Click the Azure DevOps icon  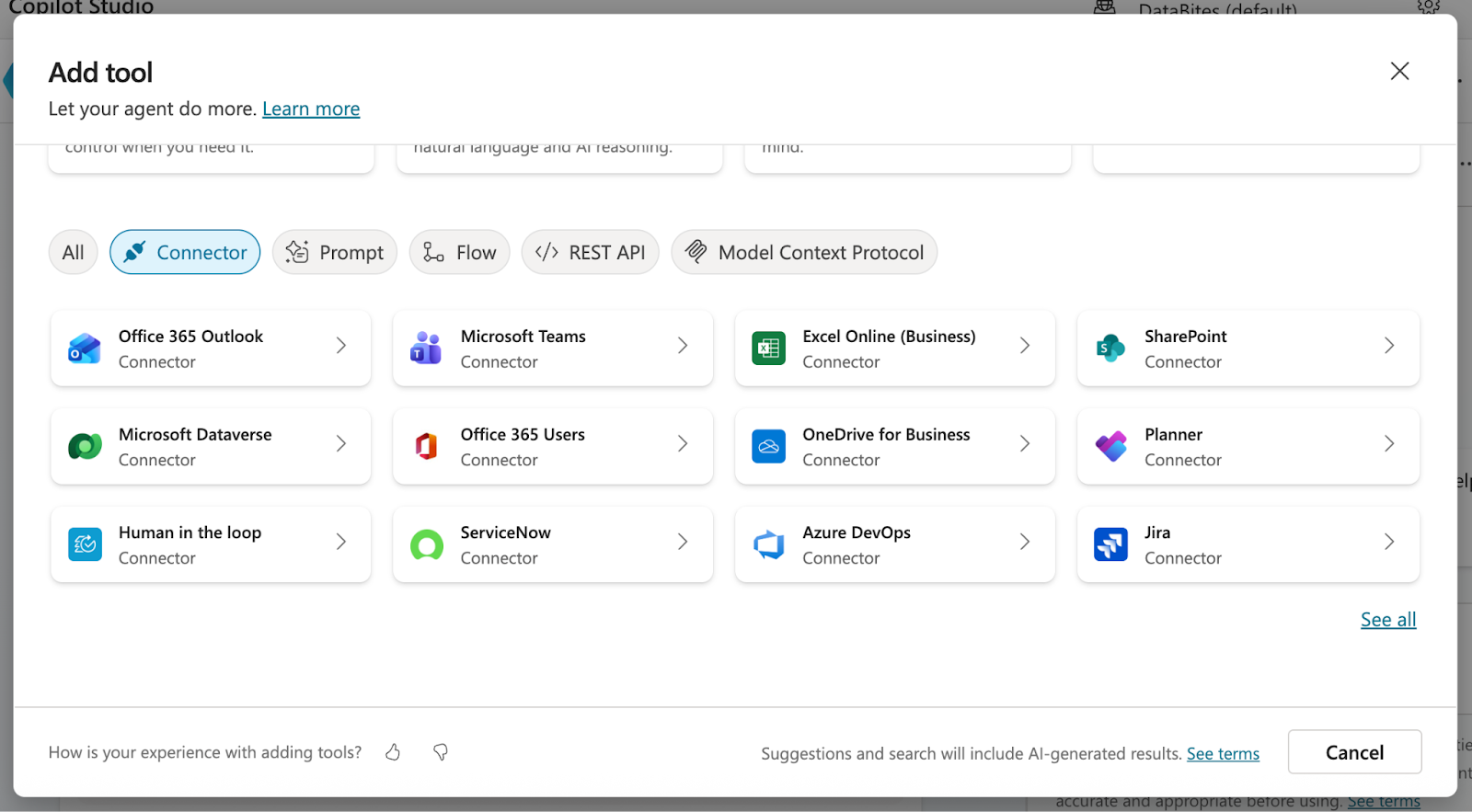768,544
